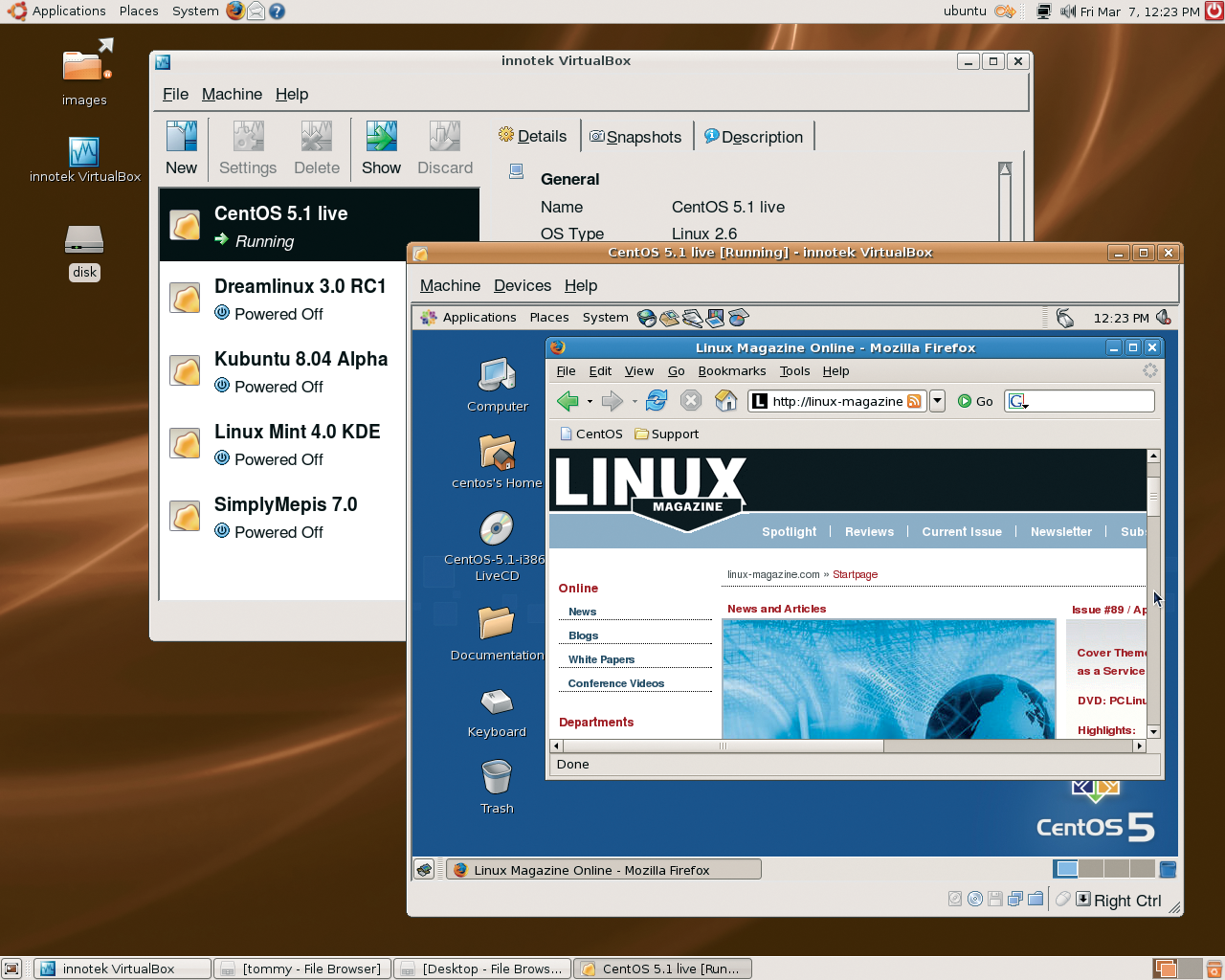Image resolution: width=1225 pixels, height=980 pixels.
Task: Click the mouse capture indicator in VM status bar
Action: [x=1063, y=899]
